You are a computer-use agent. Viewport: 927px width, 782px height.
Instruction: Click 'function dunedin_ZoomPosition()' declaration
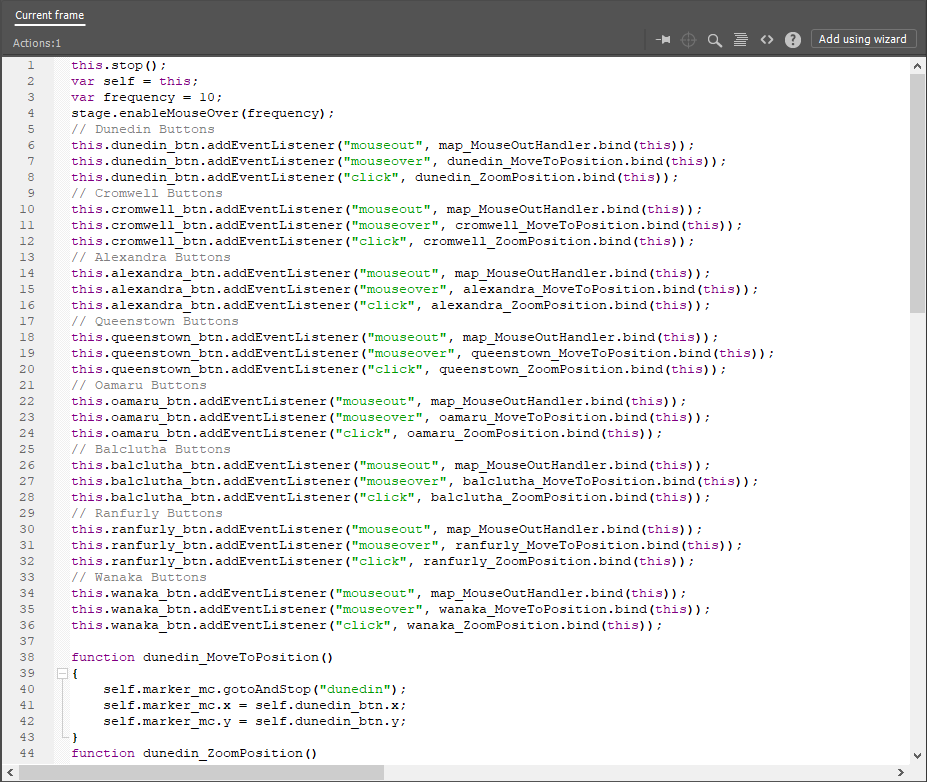point(194,752)
